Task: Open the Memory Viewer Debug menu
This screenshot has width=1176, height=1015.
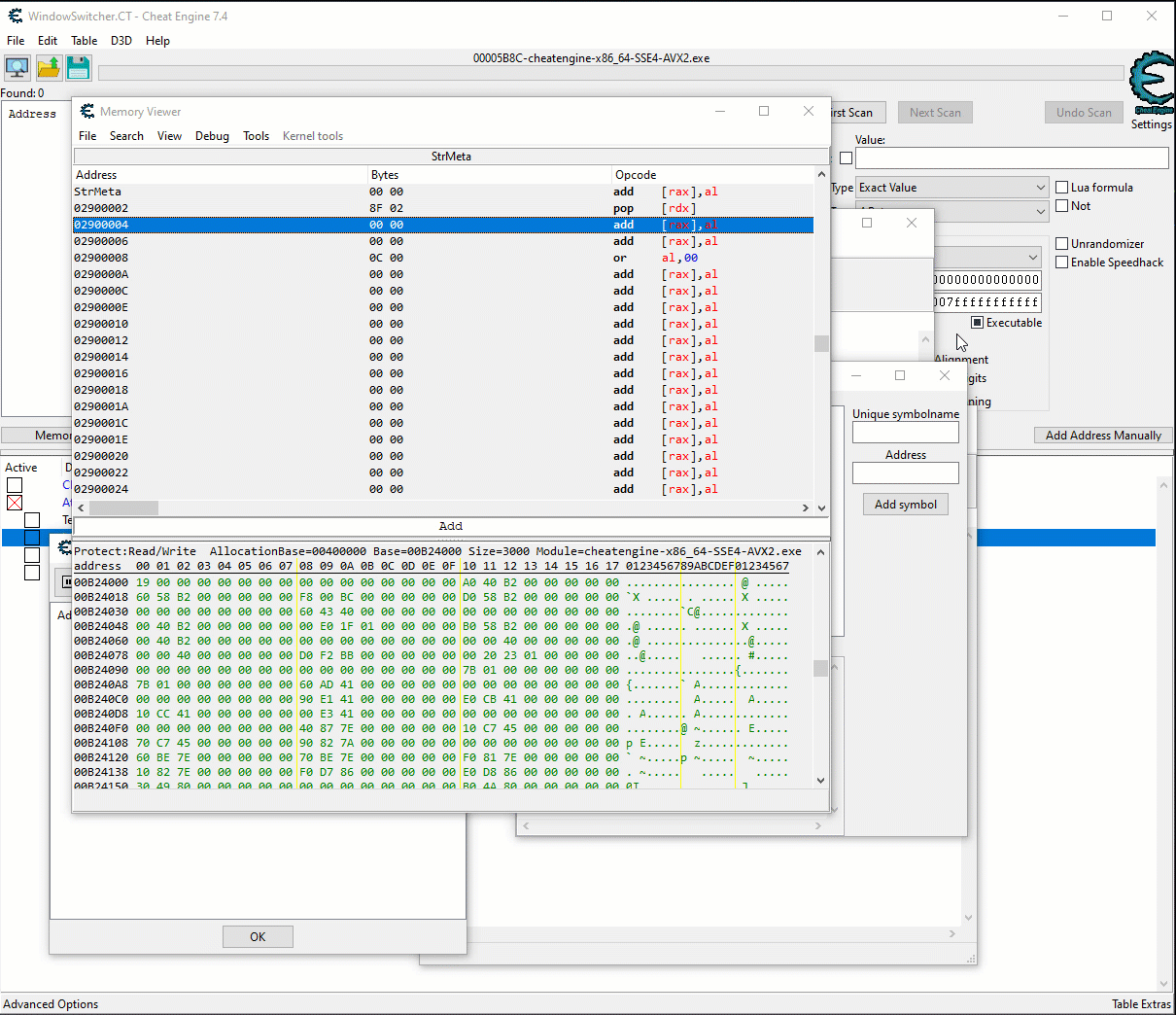Action: click(x=212, y=136)
